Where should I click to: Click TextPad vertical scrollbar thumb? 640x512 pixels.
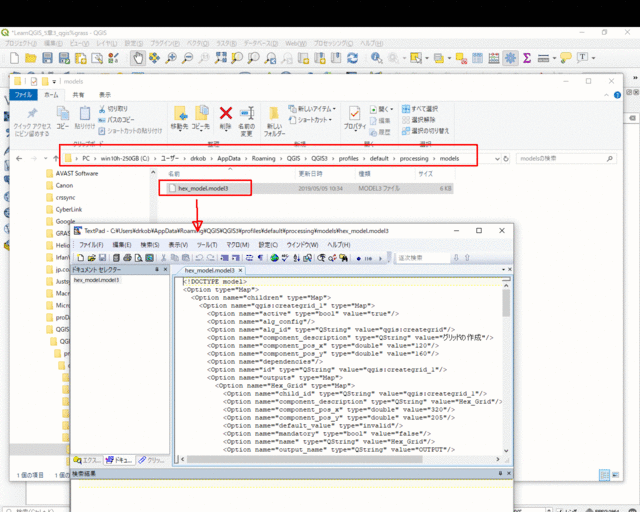coord(506,303)
